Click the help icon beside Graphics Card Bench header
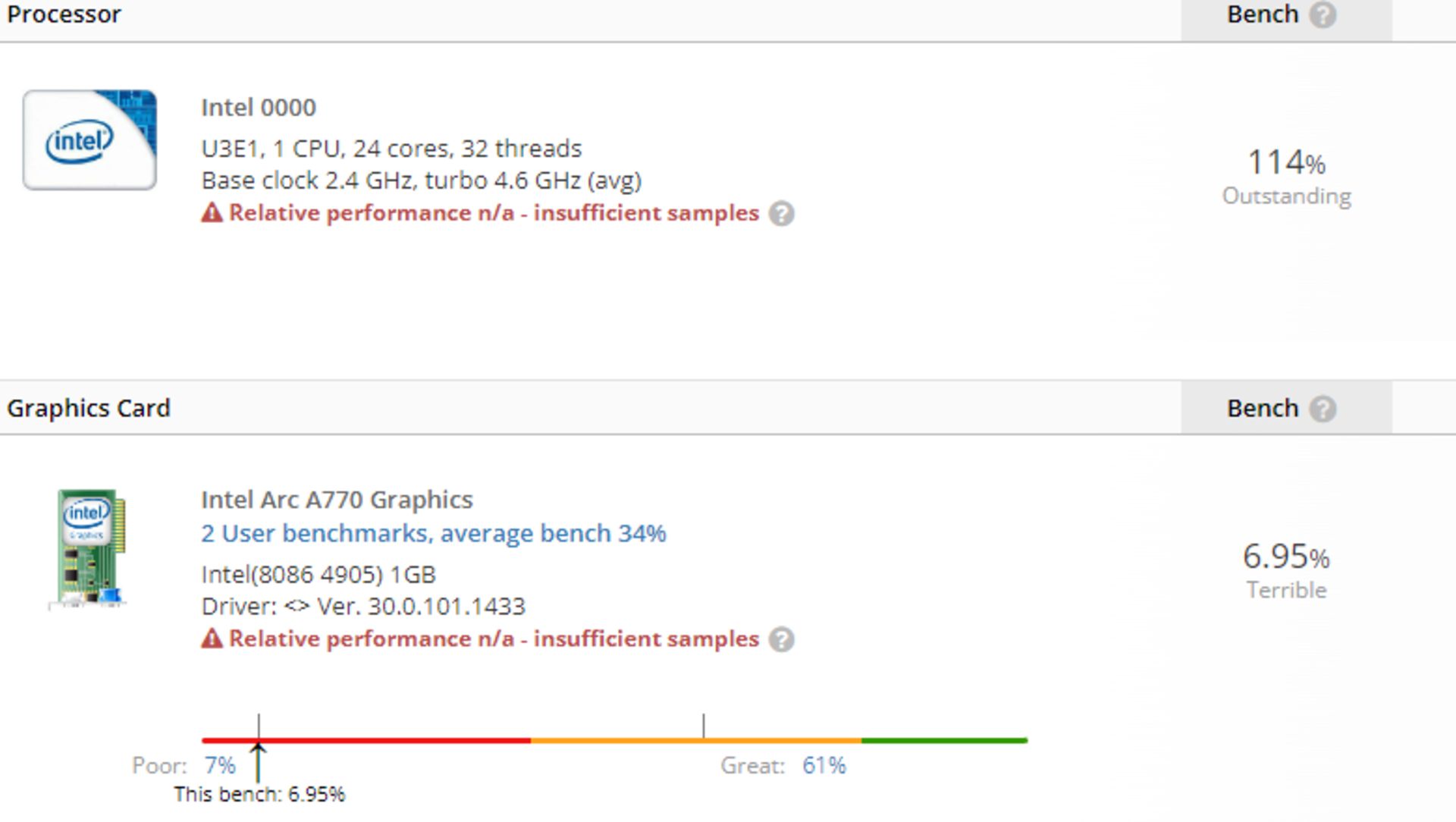1456x822 pixels. point(1323,409)
